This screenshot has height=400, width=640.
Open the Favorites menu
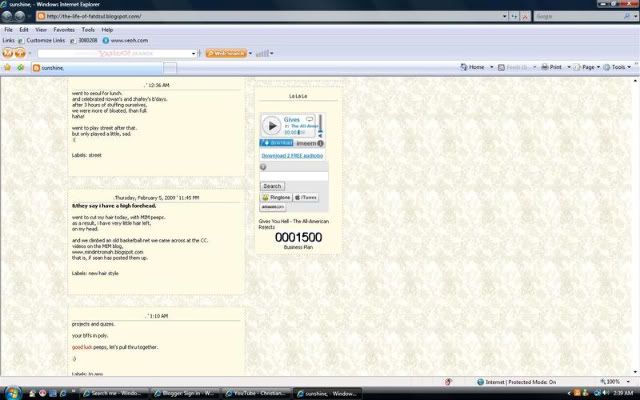point(64,30)
